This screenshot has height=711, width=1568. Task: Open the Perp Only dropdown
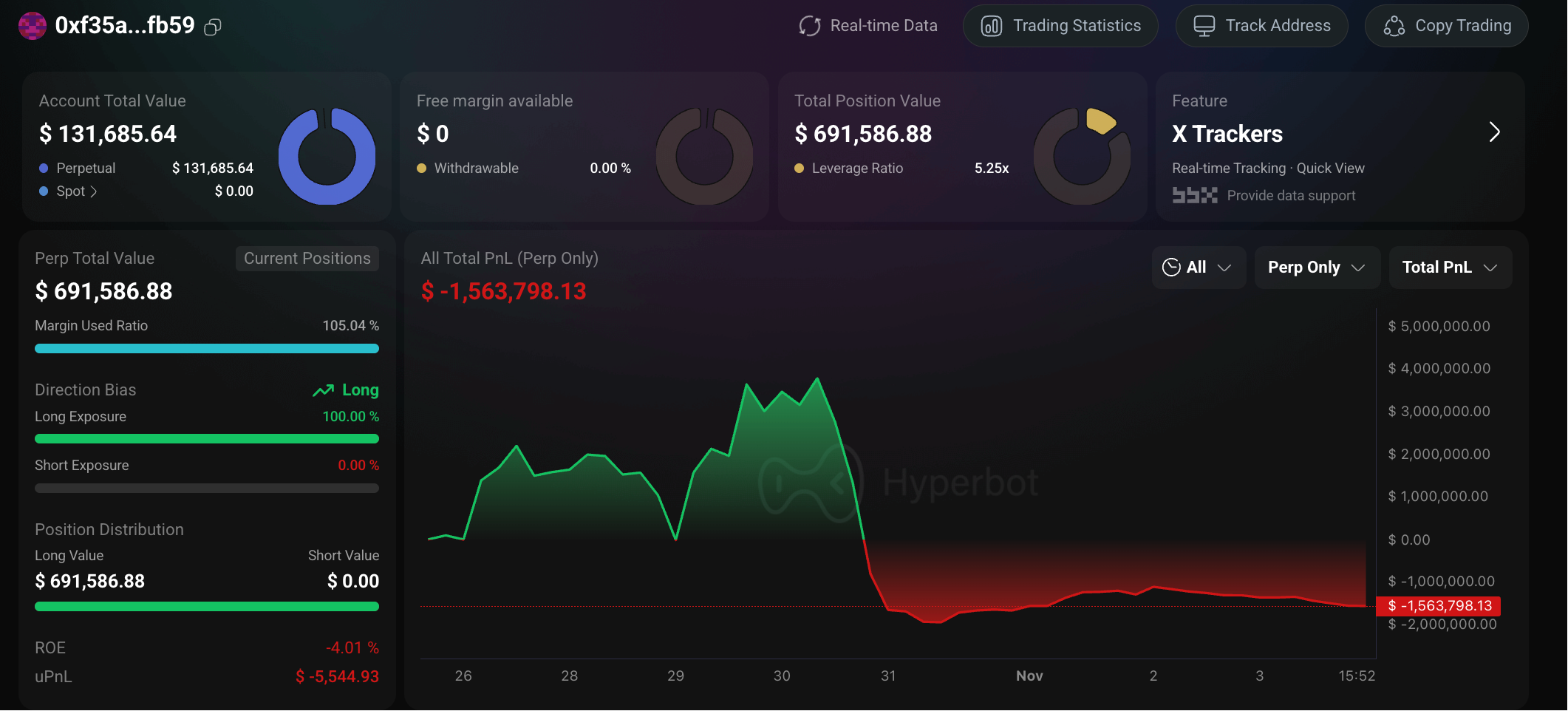point(1317,267)
